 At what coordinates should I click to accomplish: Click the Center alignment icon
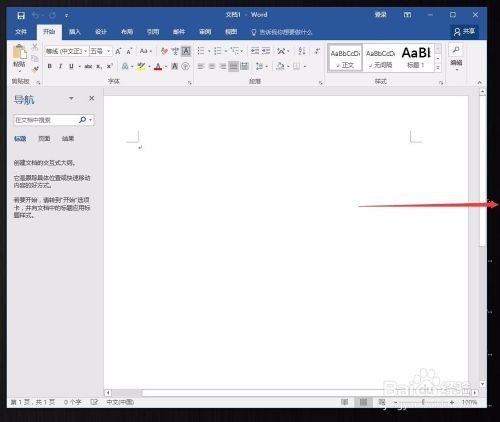click(212, 66)
